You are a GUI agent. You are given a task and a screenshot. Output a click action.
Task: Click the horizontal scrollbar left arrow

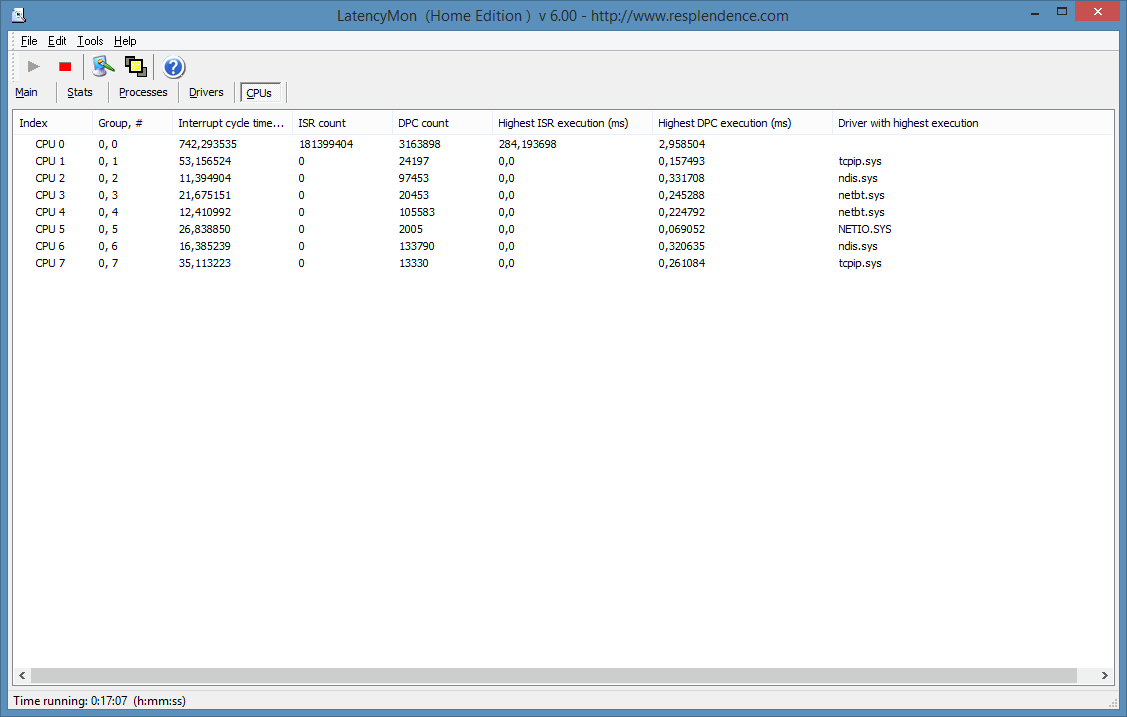pyautogui.click(x=22, y=675)
